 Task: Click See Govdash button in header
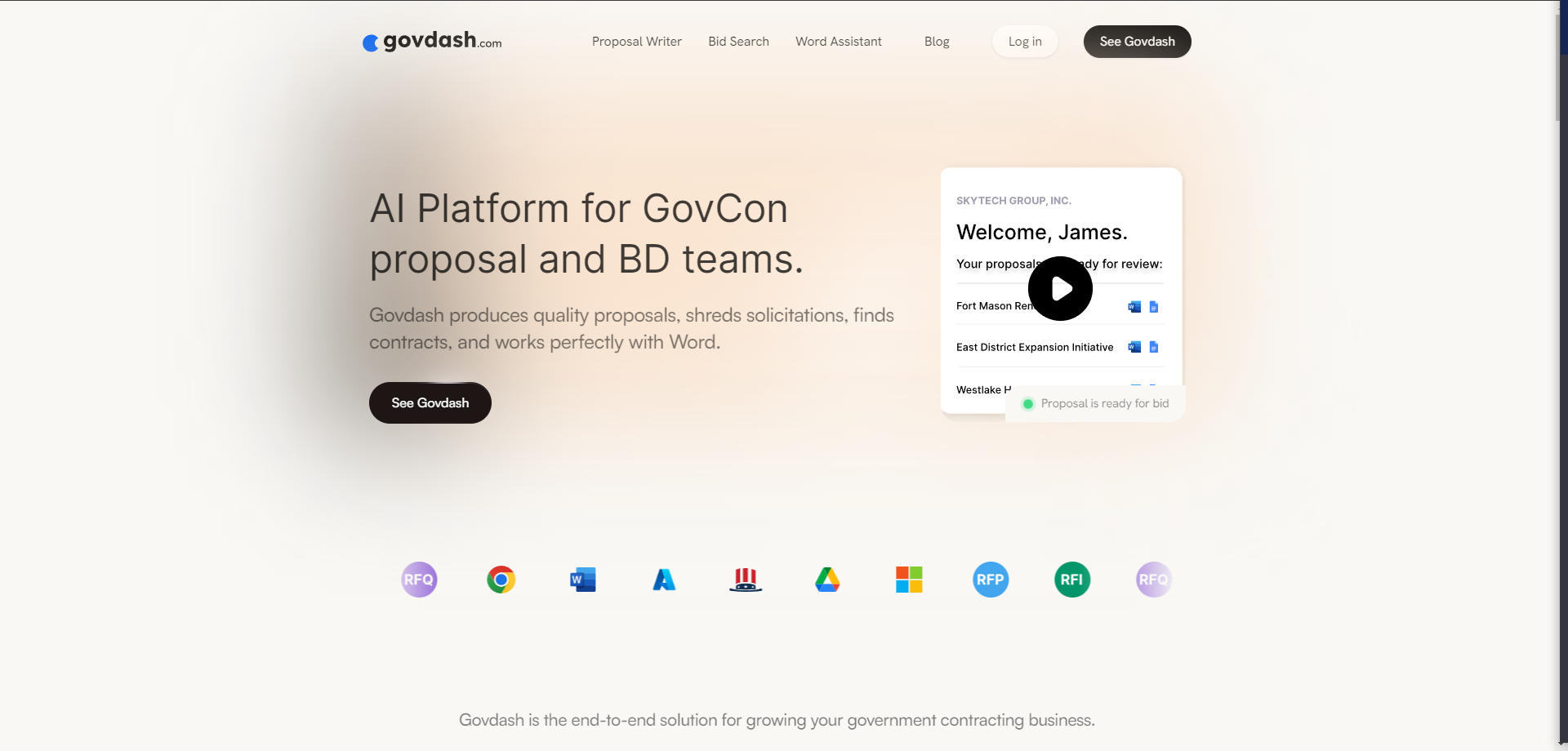(x=1137, y=42)
